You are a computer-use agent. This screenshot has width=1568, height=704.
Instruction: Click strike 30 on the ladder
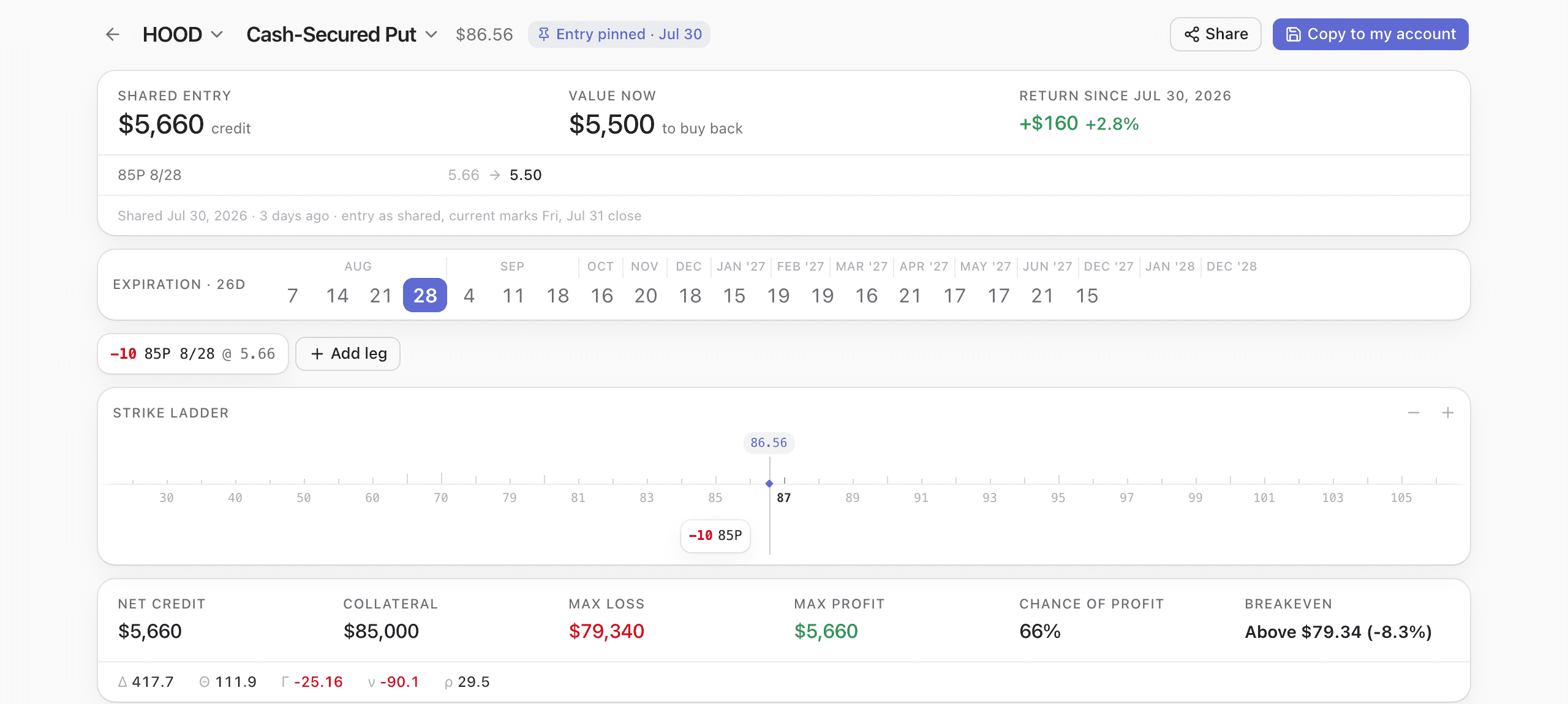[x=167, y=498]
